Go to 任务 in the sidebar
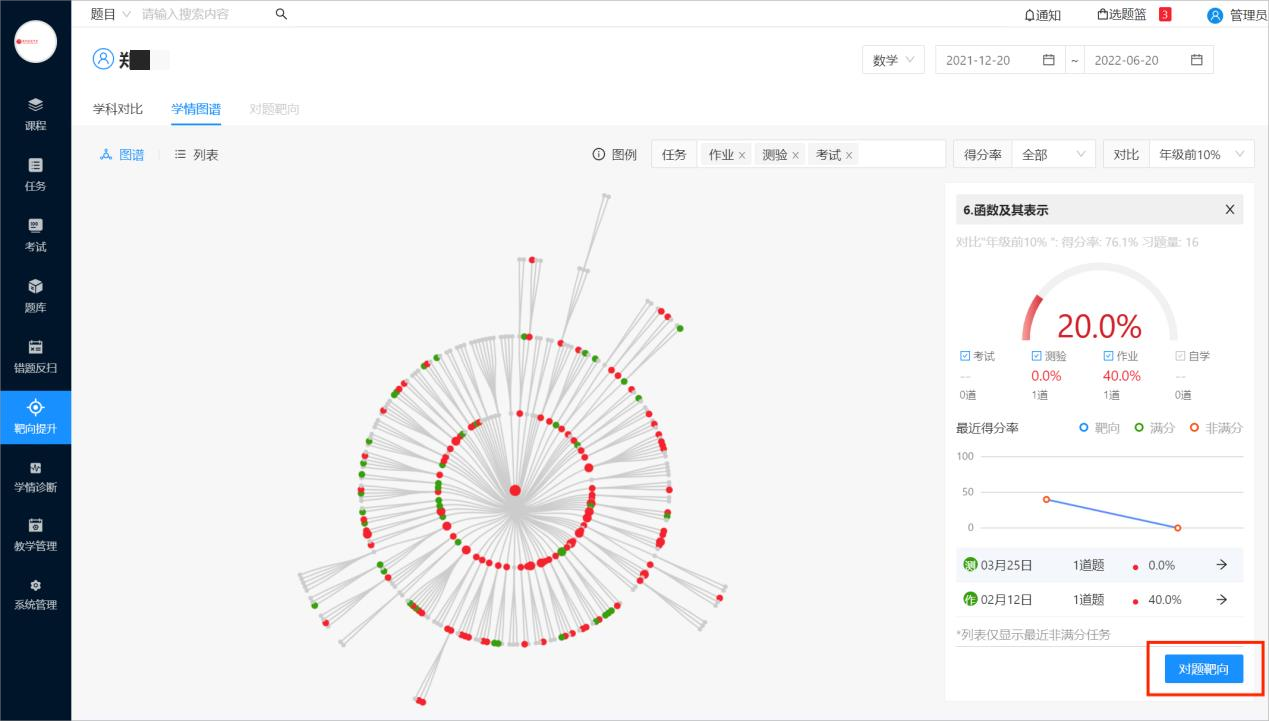Image resolution: width=1269 pixels, height=721 pixels. coord(35,175)
